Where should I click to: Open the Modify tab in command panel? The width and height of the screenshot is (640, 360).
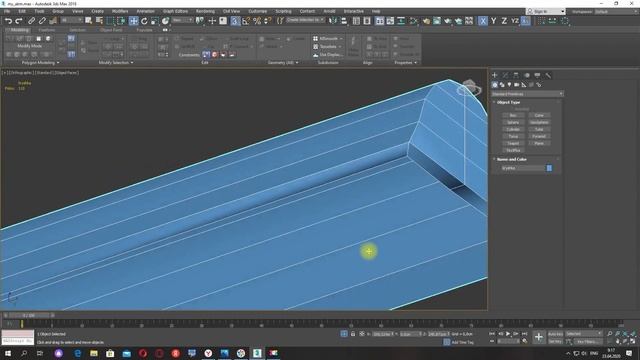click(x=505, y=75)
